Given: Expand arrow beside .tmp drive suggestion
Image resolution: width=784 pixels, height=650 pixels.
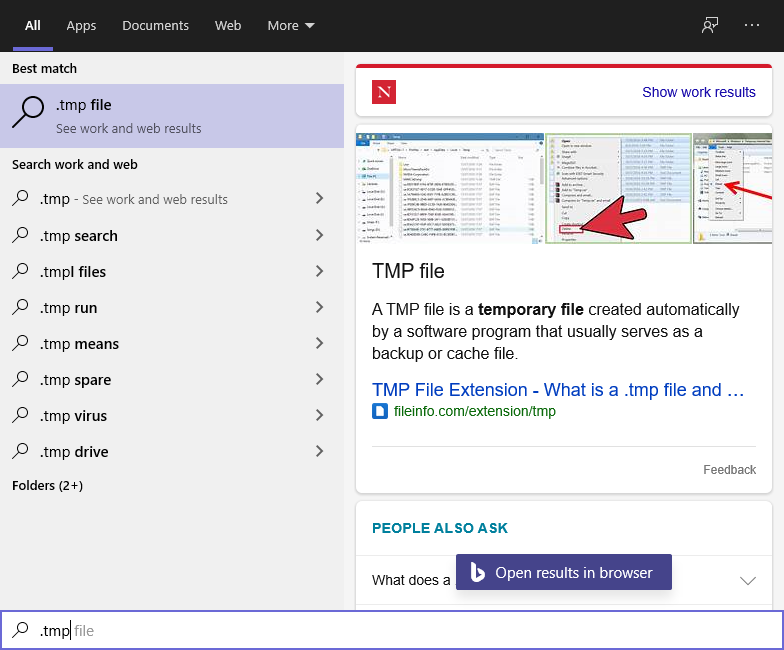Looking at the screenshot, I should click(x=320, y=452).
